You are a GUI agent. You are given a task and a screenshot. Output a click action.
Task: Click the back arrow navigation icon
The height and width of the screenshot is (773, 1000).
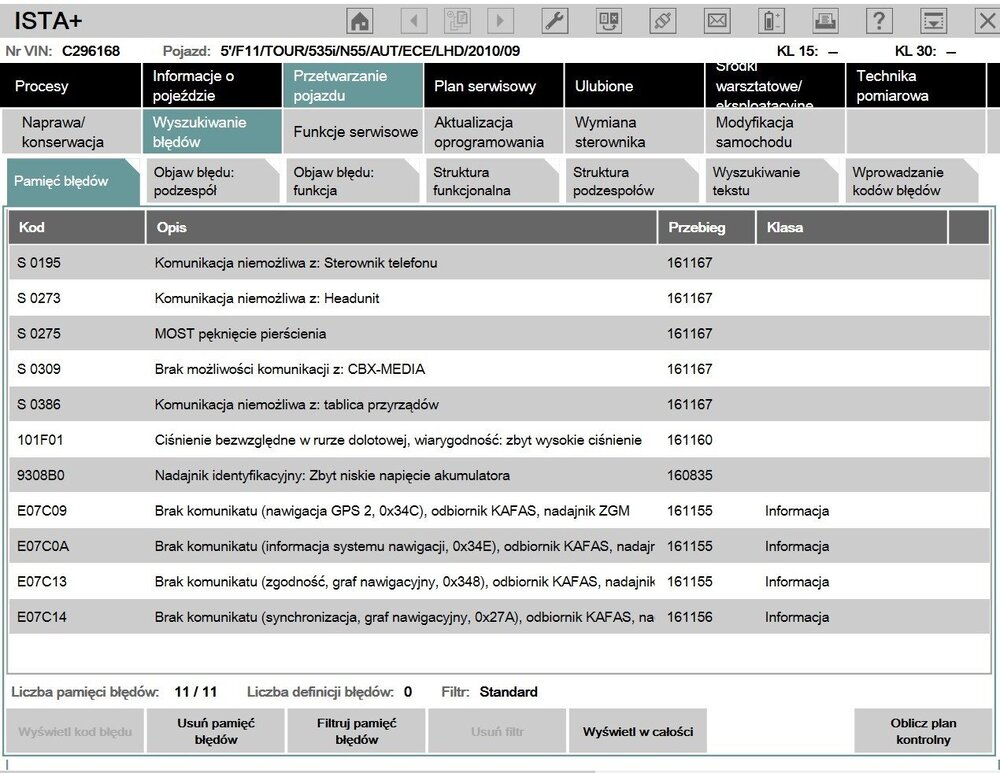414,21
